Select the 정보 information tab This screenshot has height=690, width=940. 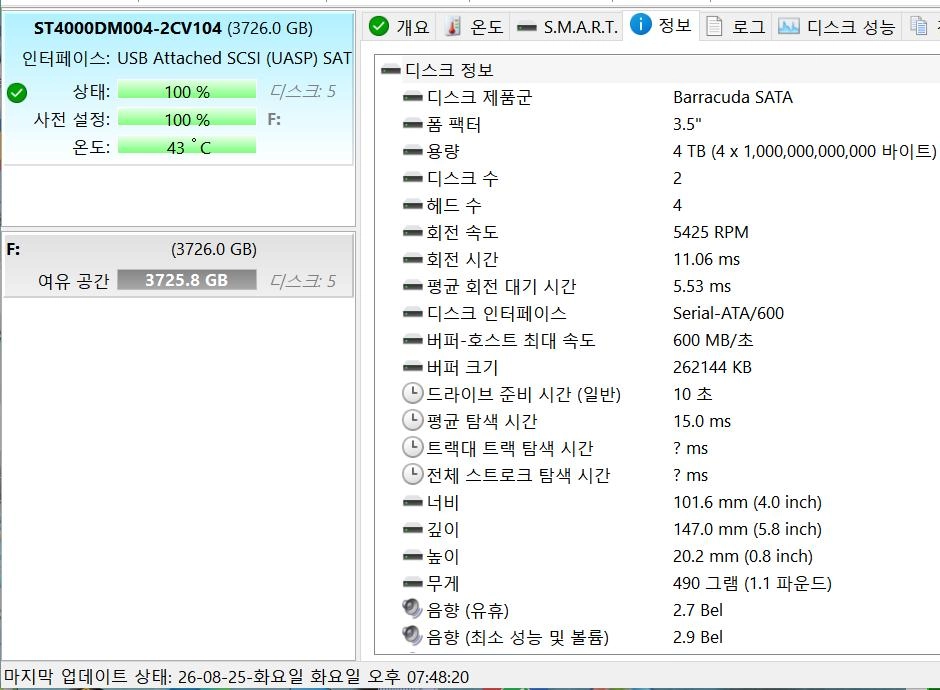coord(661,25)
